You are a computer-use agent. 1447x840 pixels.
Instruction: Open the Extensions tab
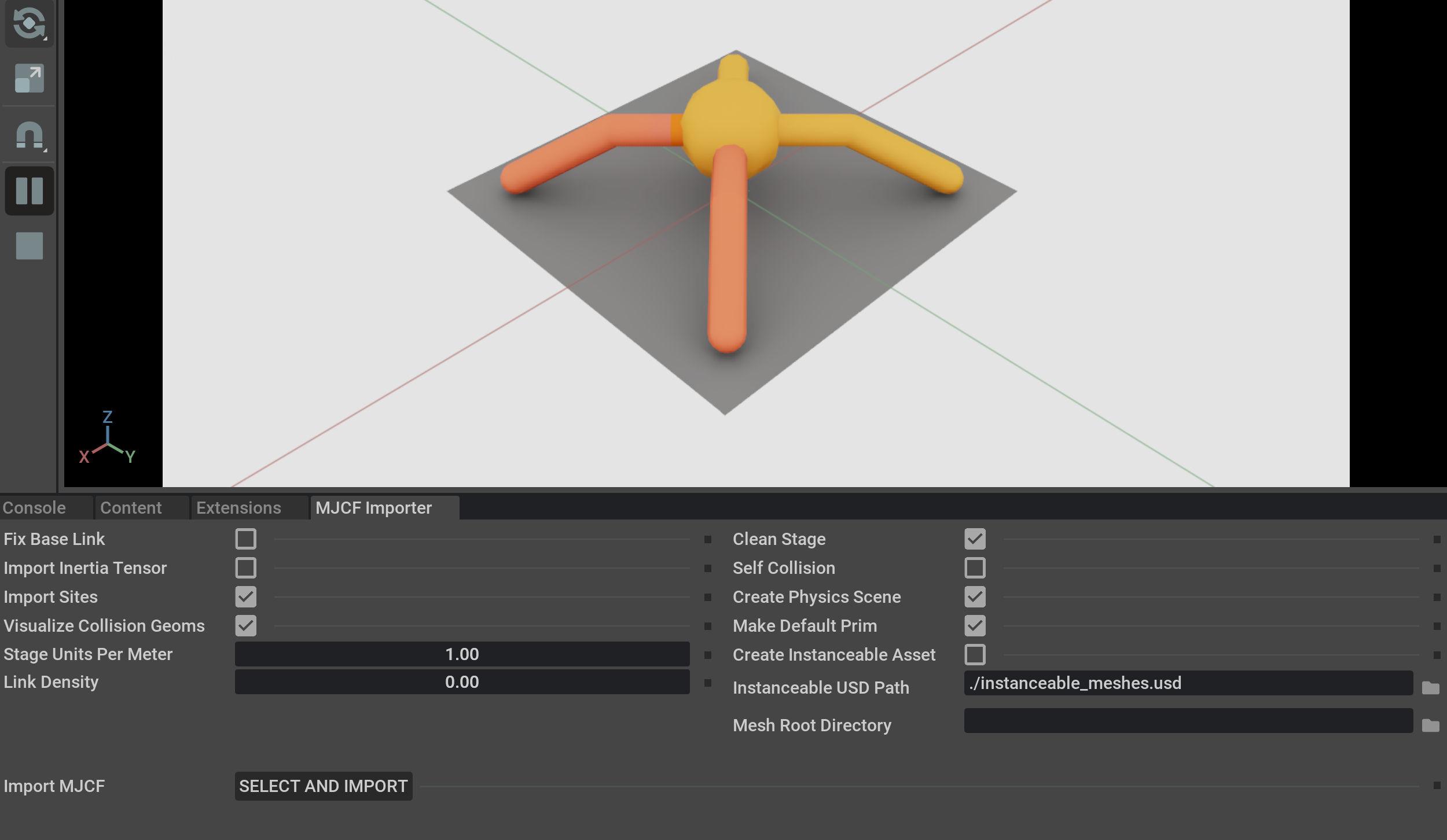coord(238,508)
